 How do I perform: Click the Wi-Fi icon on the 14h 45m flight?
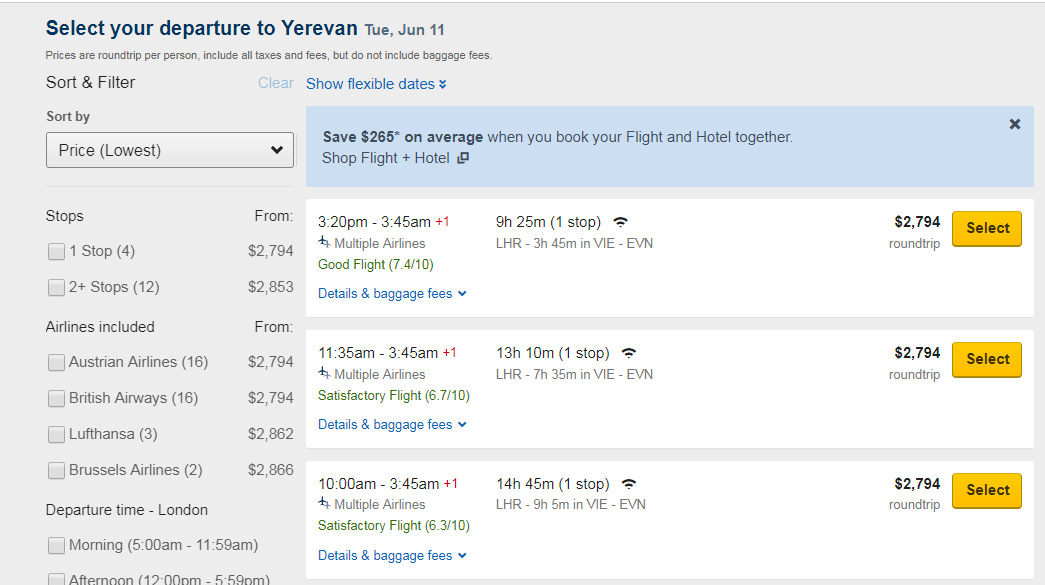628,484
